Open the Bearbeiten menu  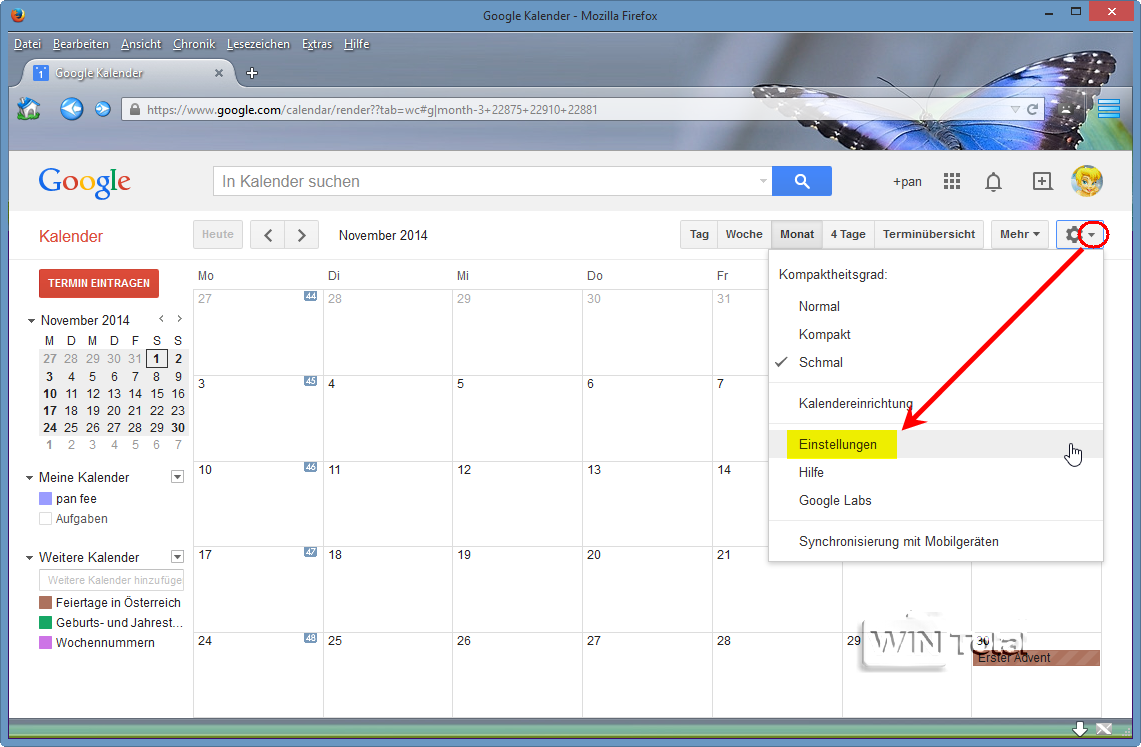81,44
